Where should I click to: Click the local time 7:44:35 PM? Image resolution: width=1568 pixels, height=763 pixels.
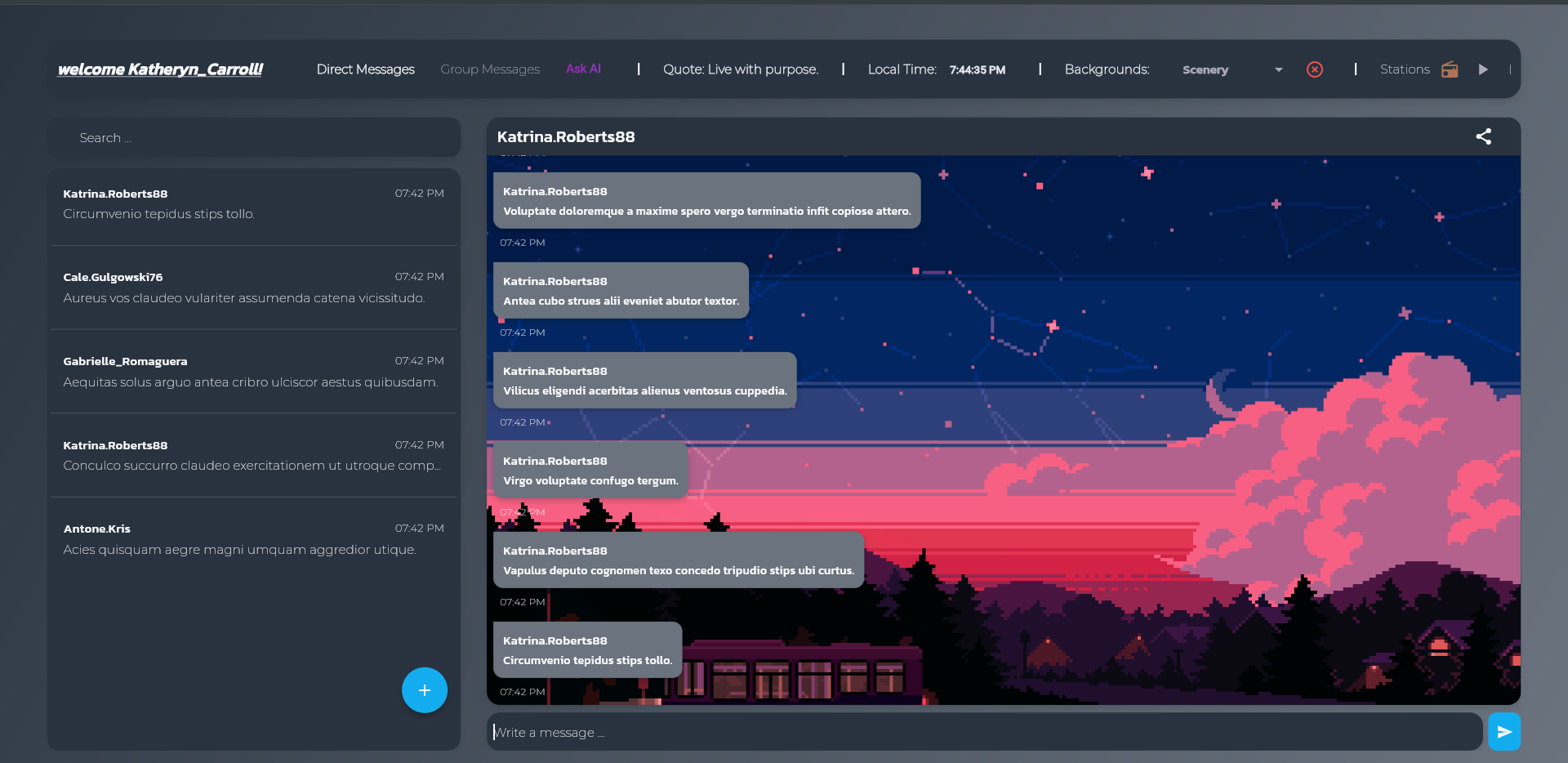click(978, 70)
